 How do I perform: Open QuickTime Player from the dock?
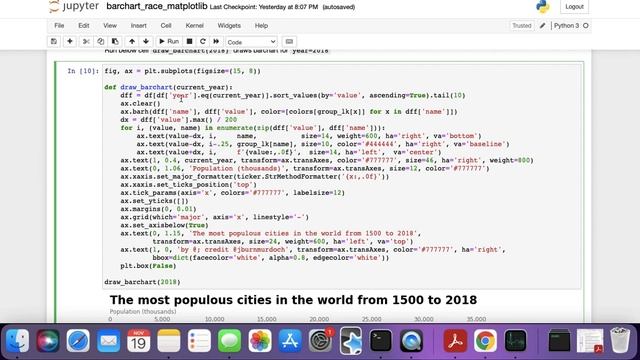411,340
